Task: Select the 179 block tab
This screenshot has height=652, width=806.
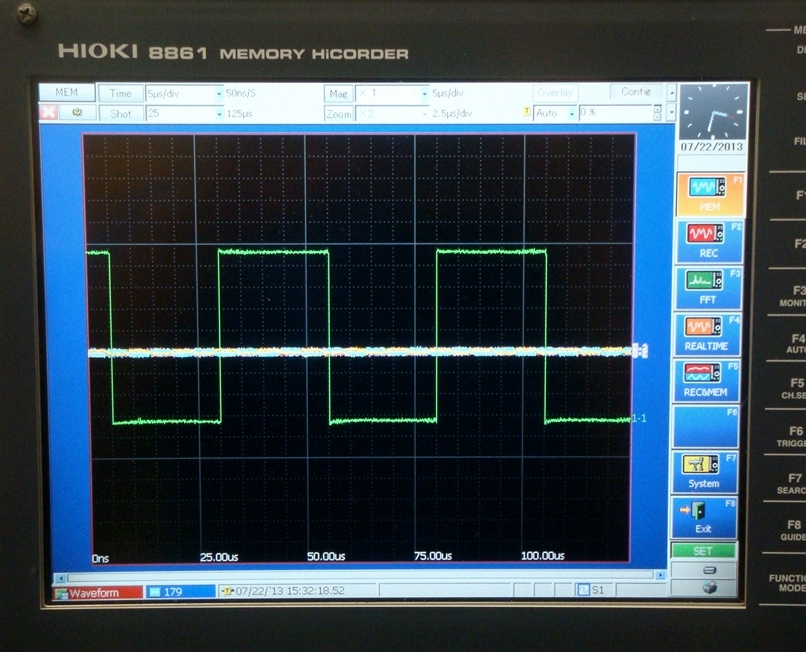Action: 180,592
